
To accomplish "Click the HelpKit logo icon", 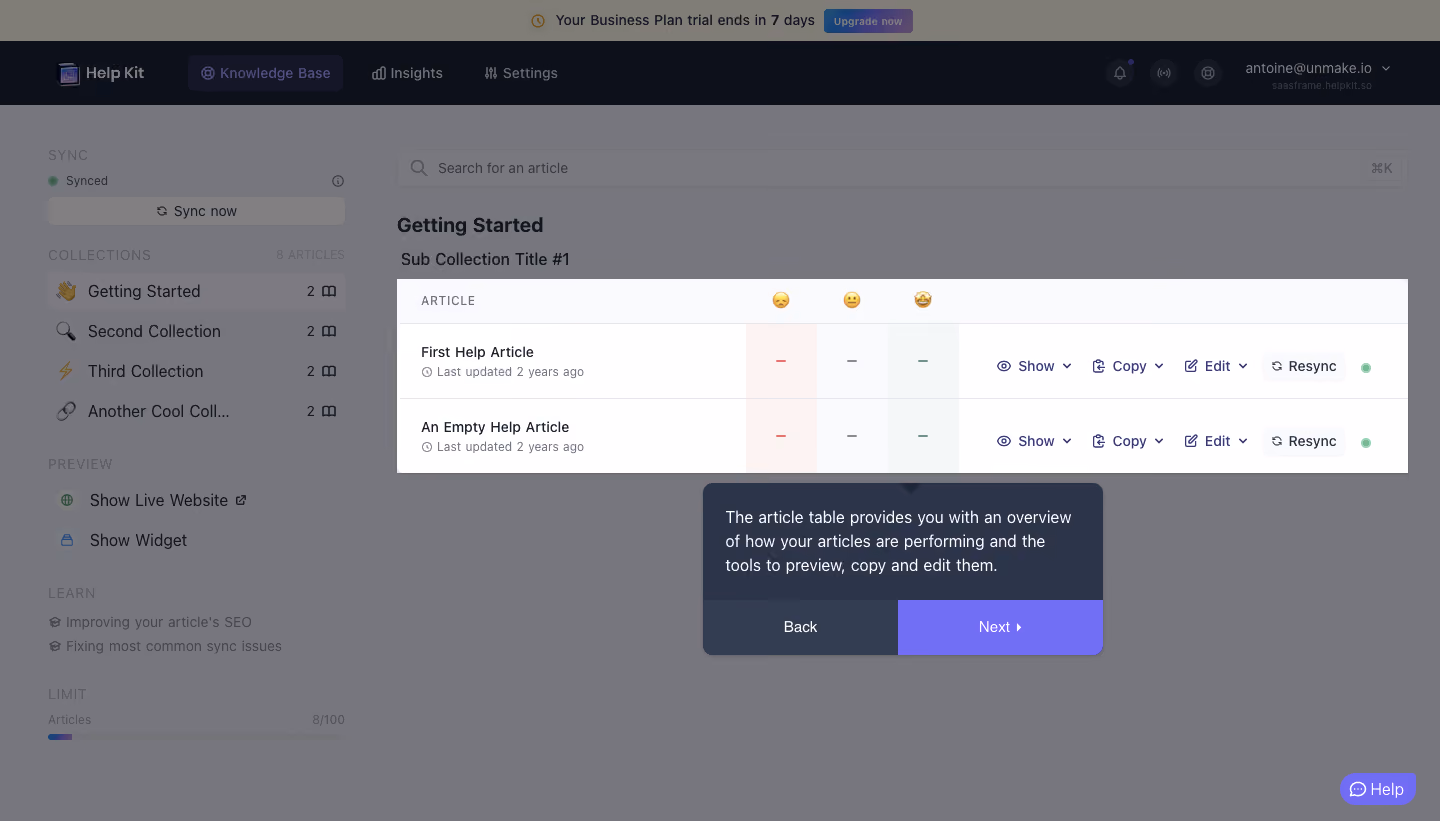I will click(x=69, y=73).
